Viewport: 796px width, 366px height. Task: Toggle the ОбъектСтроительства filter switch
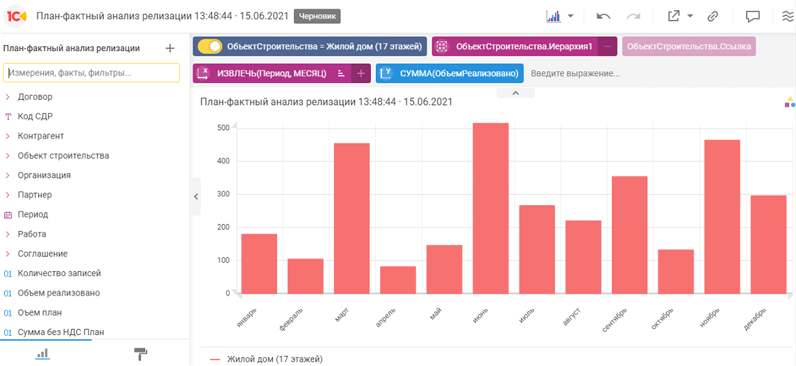[x=209, y=46]
